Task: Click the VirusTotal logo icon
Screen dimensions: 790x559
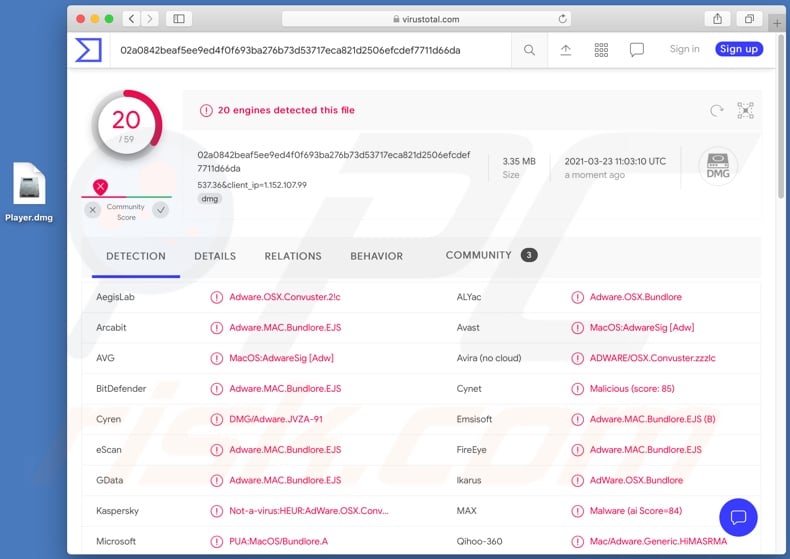Action: pyautogui.click(x=89, y=50)
